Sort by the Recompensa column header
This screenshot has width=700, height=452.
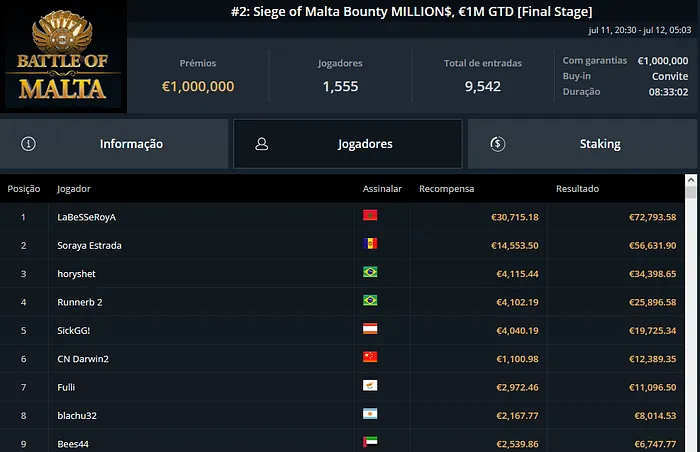(x=446, y=189)
